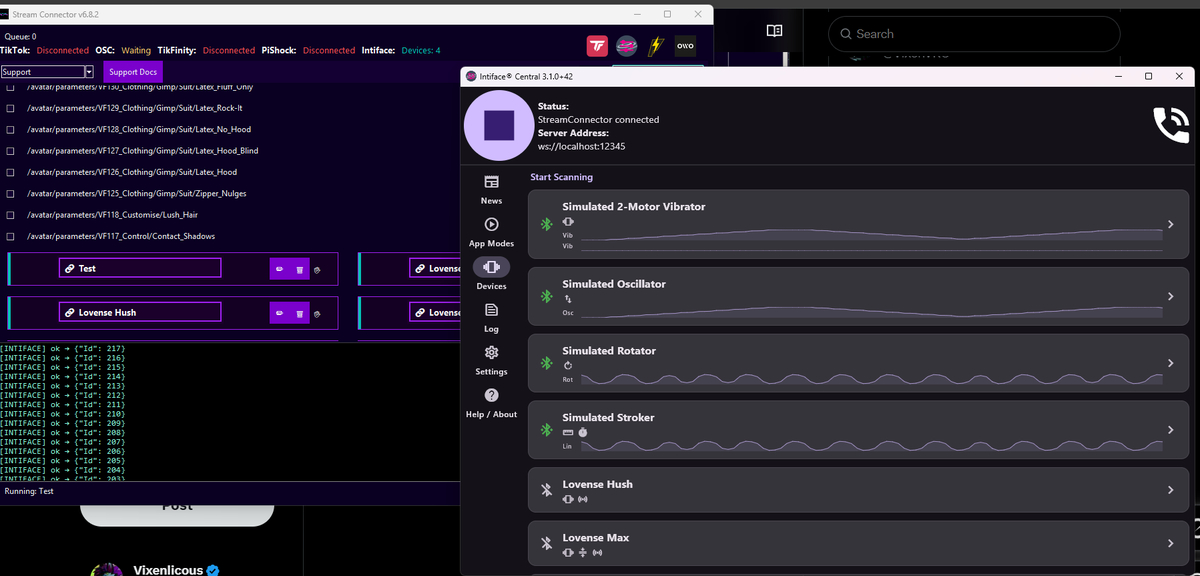
Task: Expand Simulated Oscillator with its chevron
Action: pyautogui.click(x=1171, y=297)
